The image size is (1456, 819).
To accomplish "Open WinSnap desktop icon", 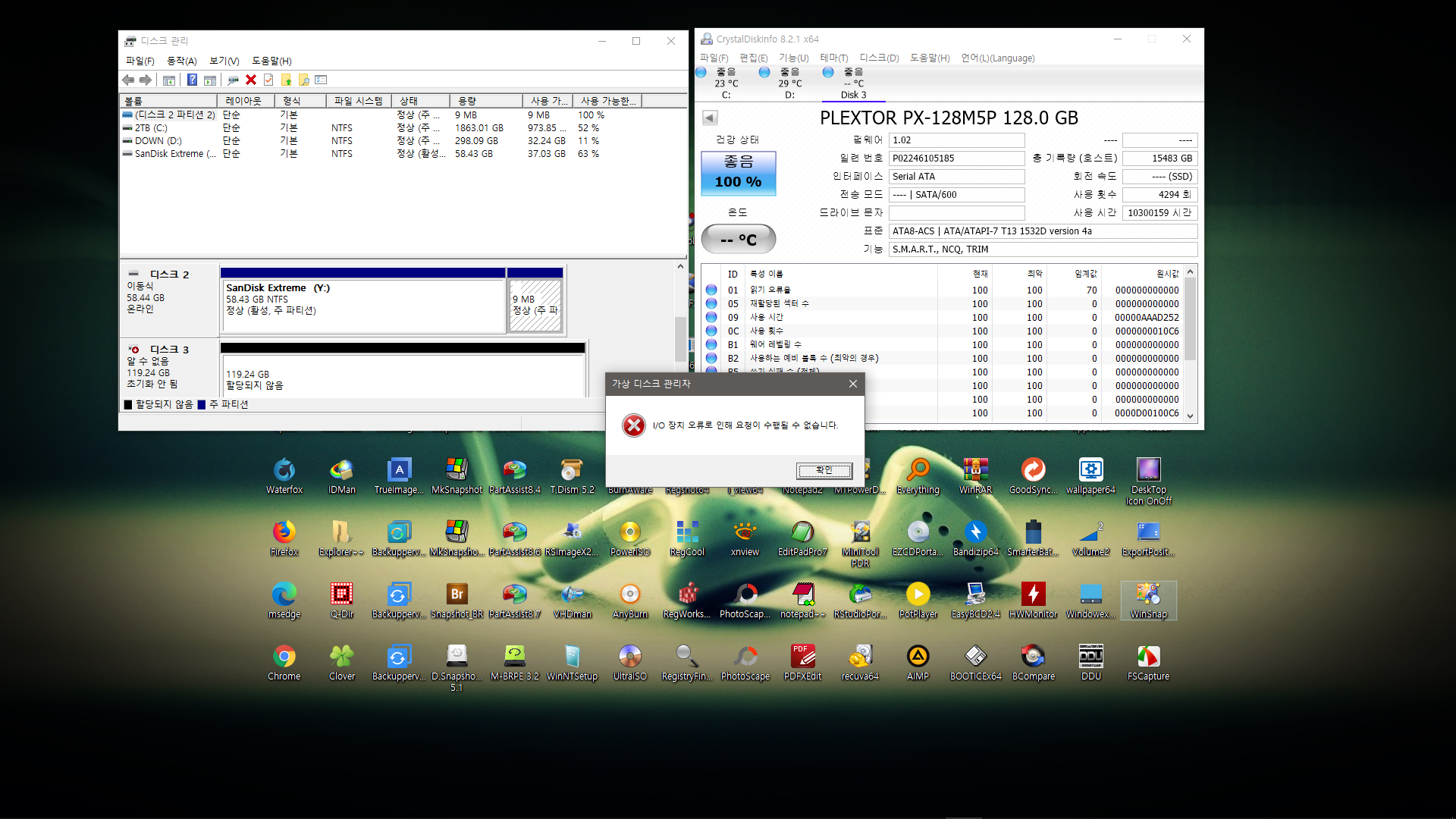I will tap(1148, 601).
